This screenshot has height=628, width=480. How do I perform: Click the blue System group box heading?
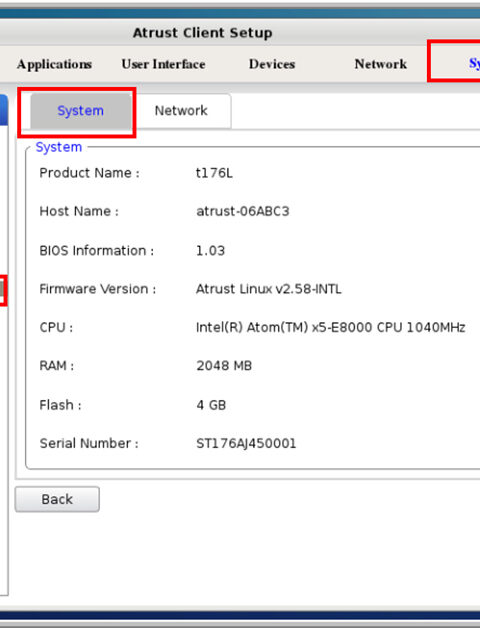58,147
